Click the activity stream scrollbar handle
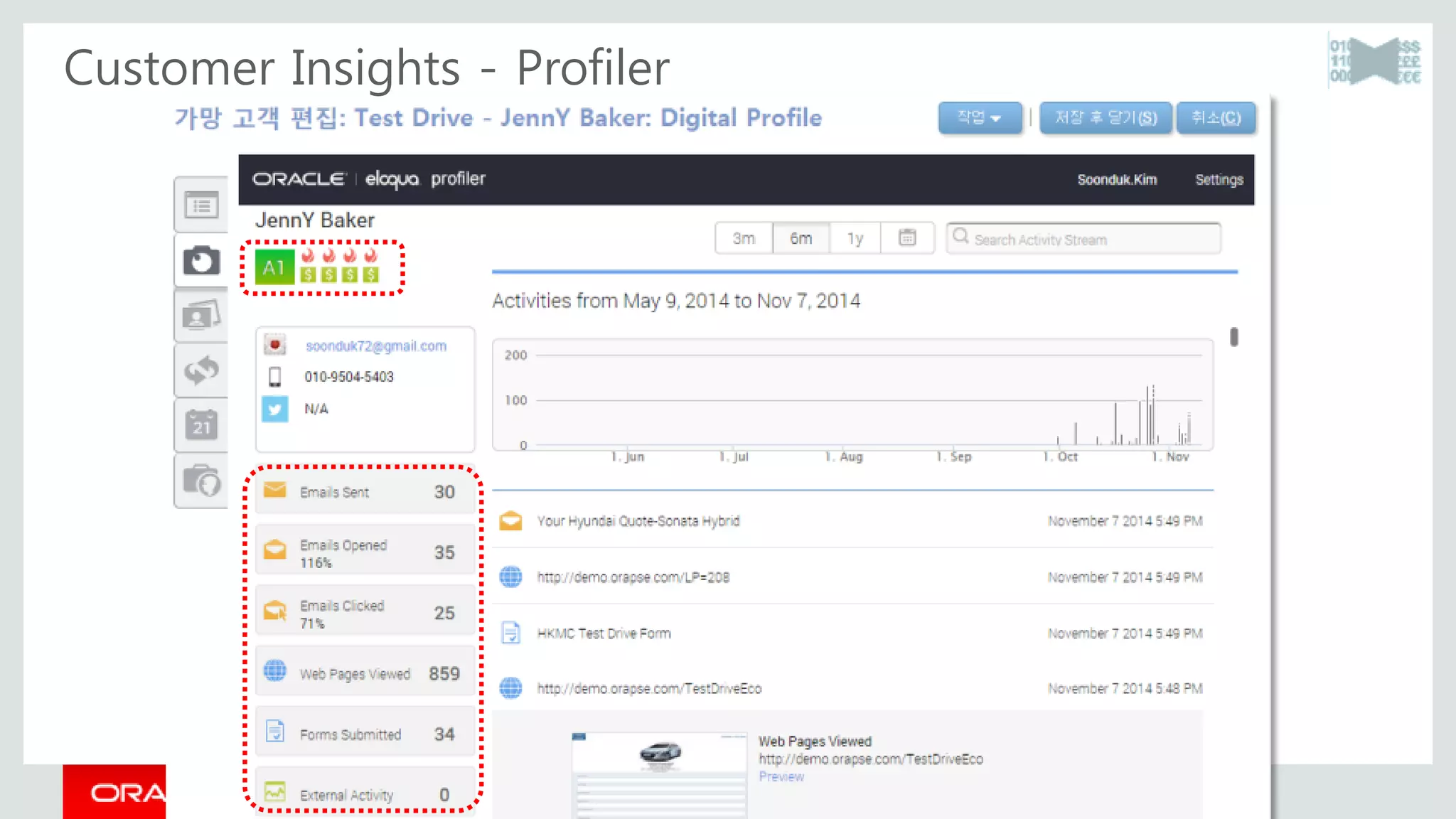1456x819 pixels. click(1234, 337)
